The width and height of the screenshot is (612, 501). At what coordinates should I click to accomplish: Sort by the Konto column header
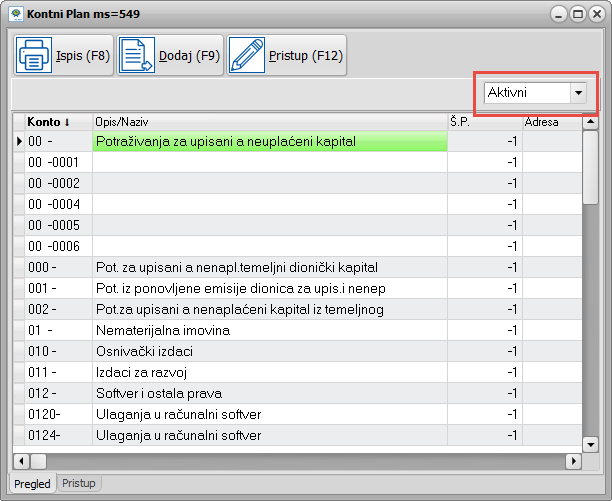(x=50, y=122)
